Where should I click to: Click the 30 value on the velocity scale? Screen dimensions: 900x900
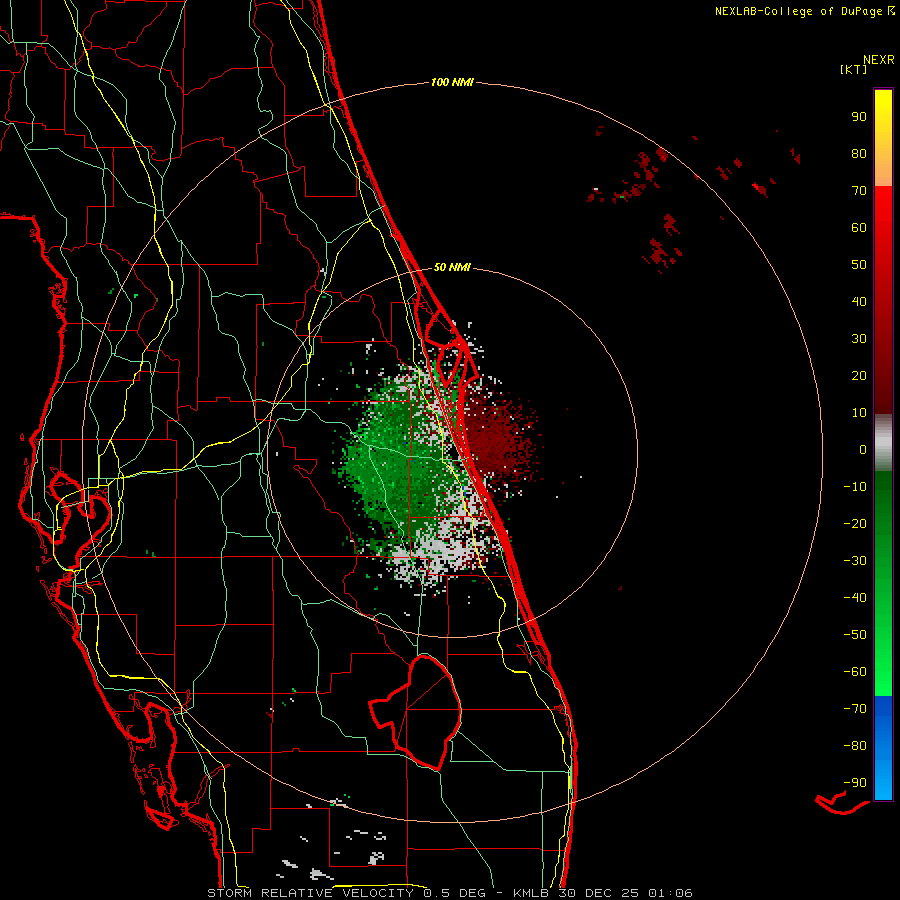click(x=859, y=339)
